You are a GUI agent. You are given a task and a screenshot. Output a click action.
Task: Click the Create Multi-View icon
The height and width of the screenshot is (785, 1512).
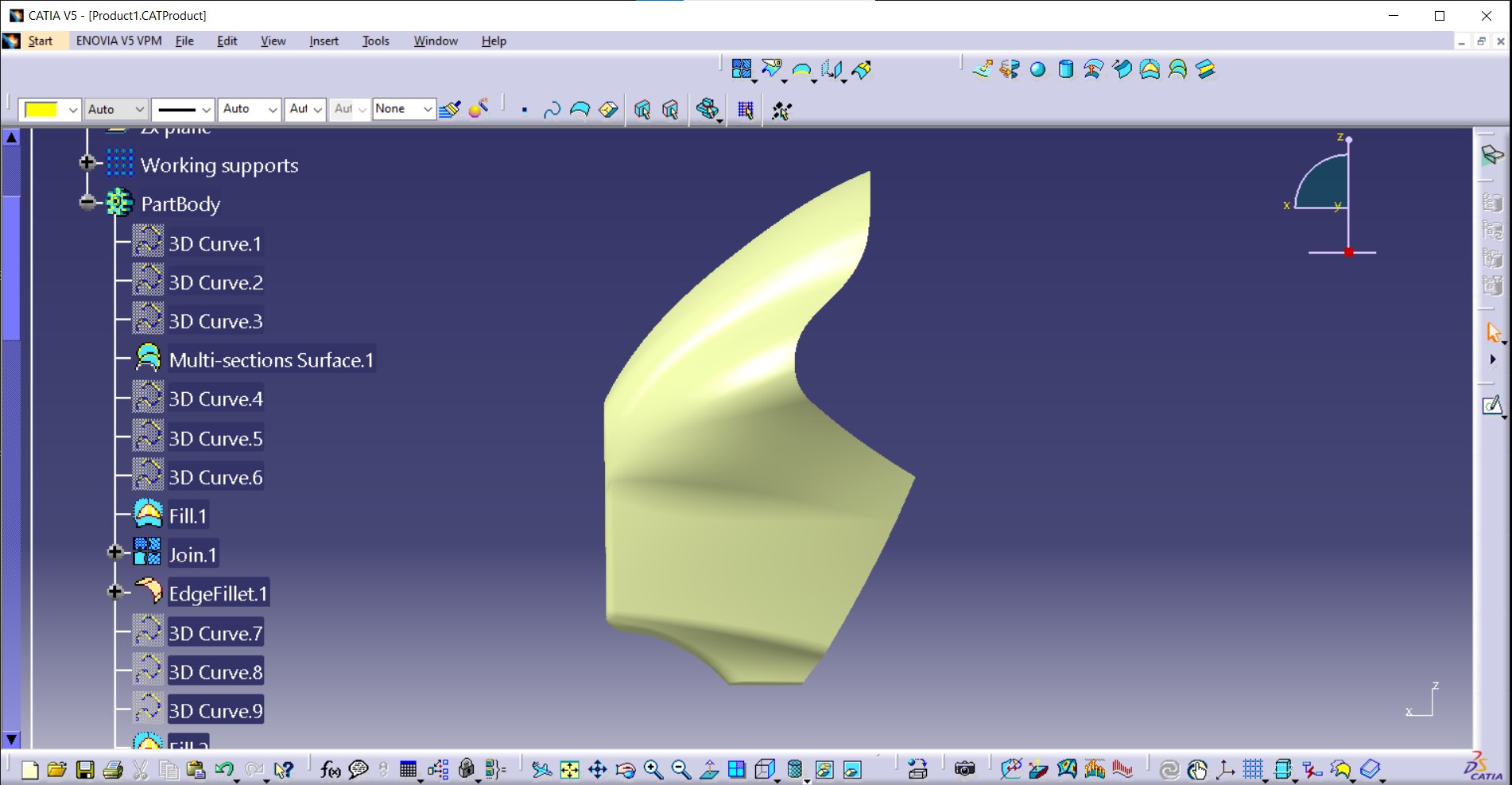coord(737,769)
